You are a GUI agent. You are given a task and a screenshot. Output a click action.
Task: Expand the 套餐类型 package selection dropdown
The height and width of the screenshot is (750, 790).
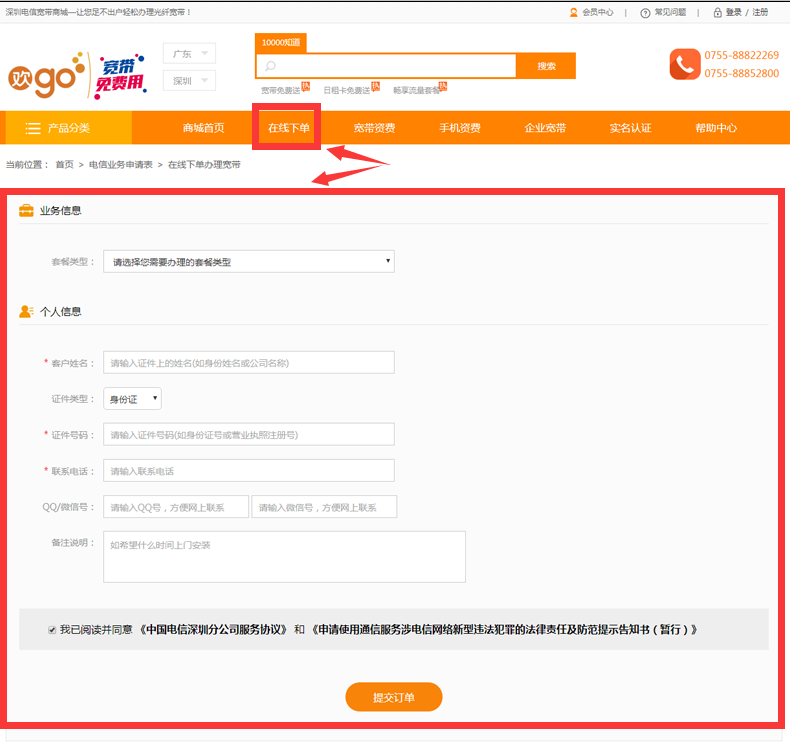(x=249, y=262)
